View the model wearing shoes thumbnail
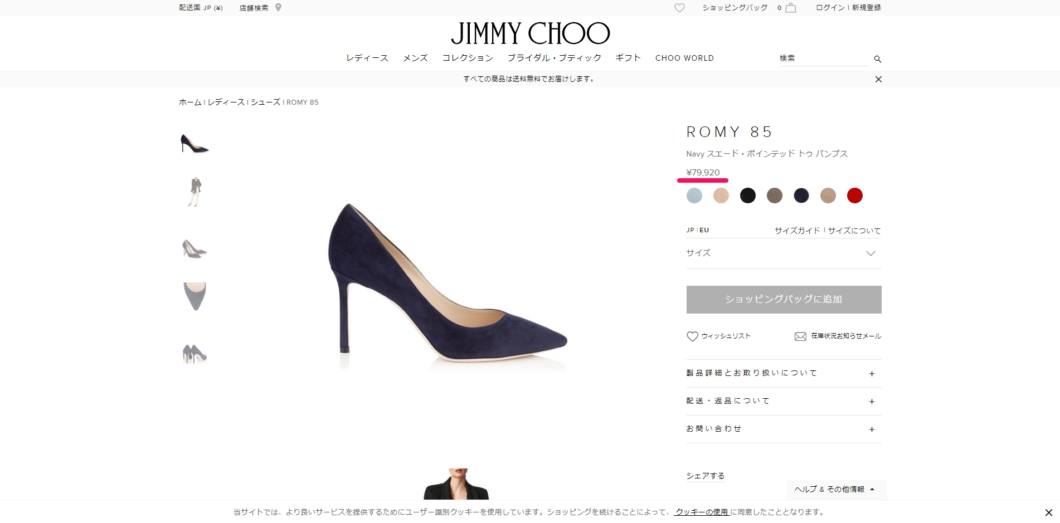 click(x=195, y=192)
